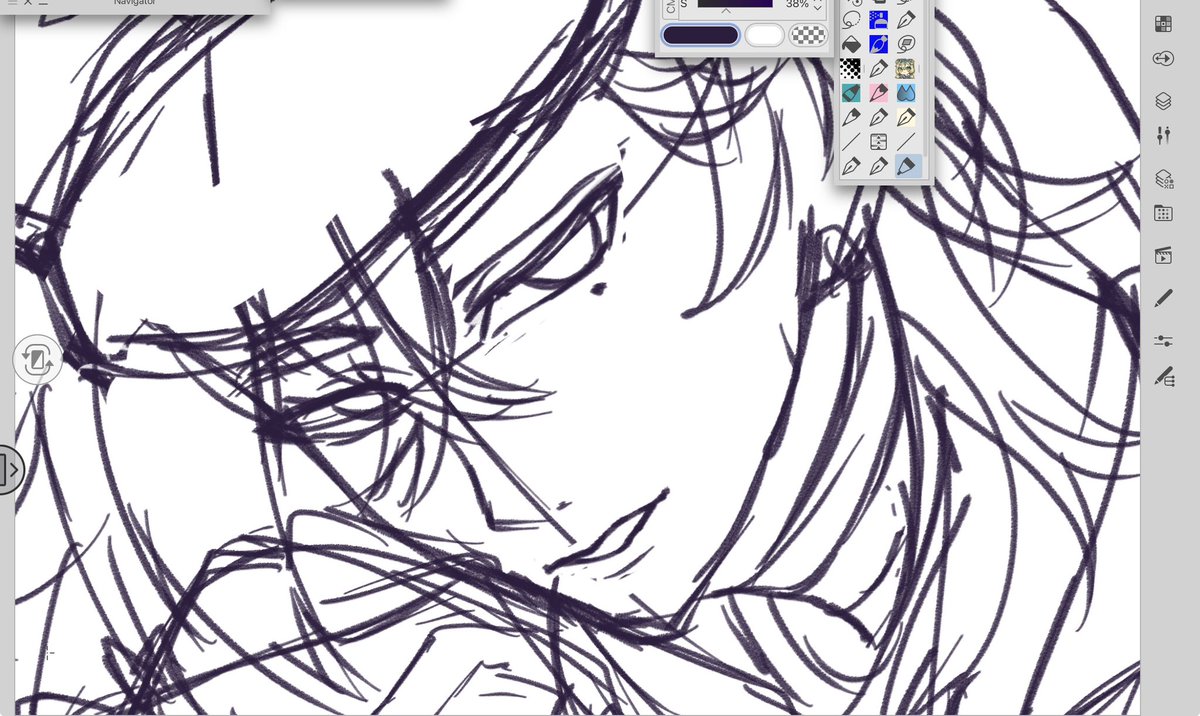Open the color set grid panel
The height and width of the screenshot is (716, 1200).
(1163, 25)
